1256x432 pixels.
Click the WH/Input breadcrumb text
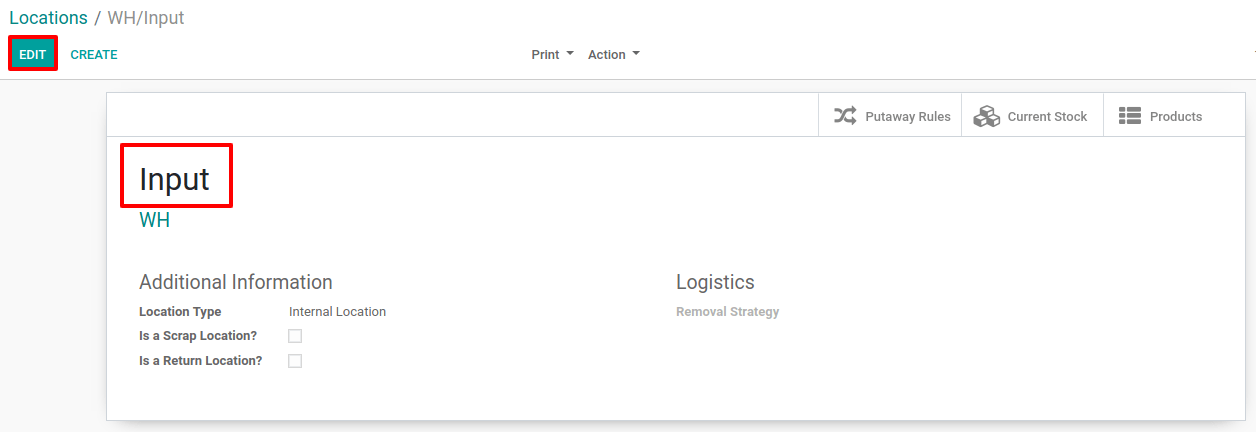click(x=146, y=18)
